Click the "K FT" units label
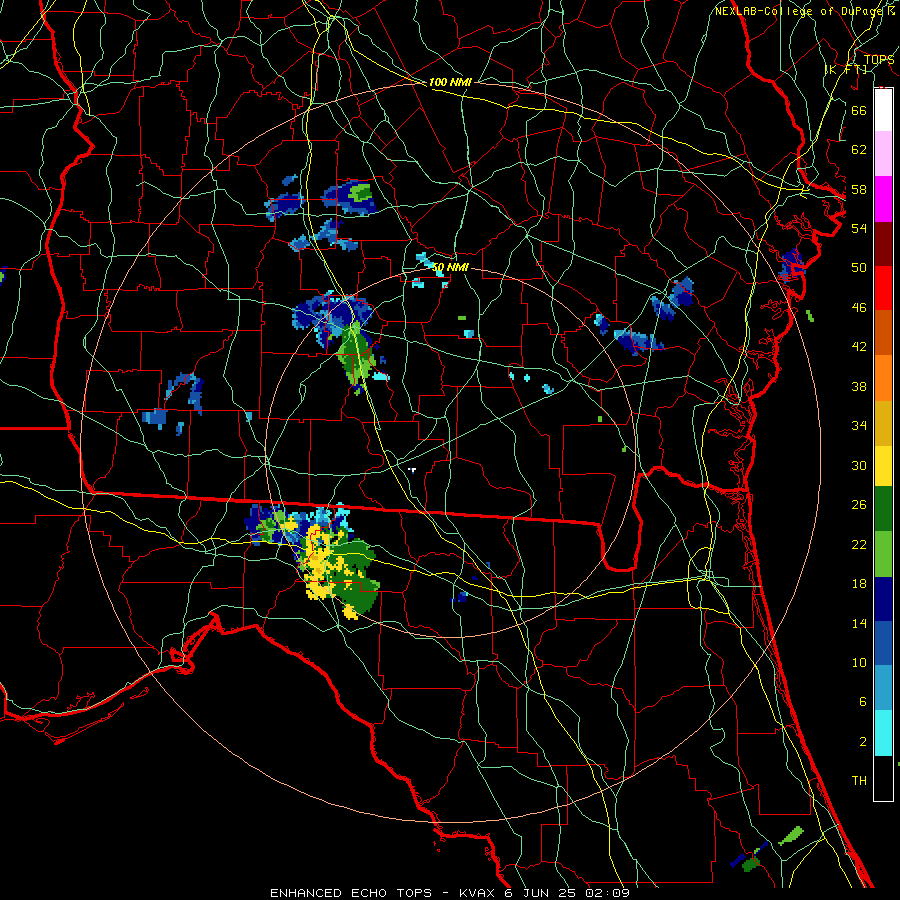 [x=846, y=69]
